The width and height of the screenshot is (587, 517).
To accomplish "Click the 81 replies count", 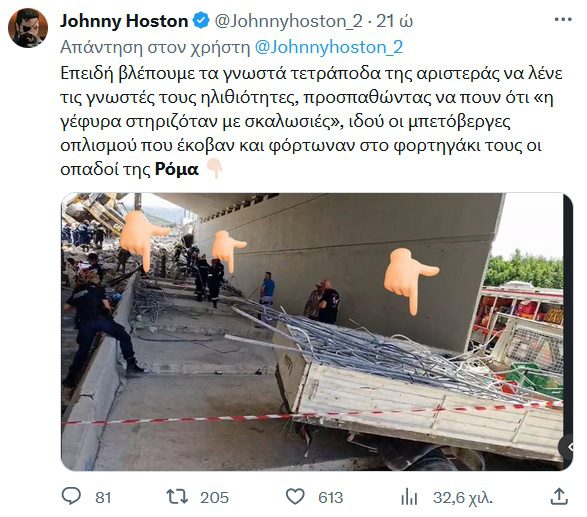I will coord(103,498).
